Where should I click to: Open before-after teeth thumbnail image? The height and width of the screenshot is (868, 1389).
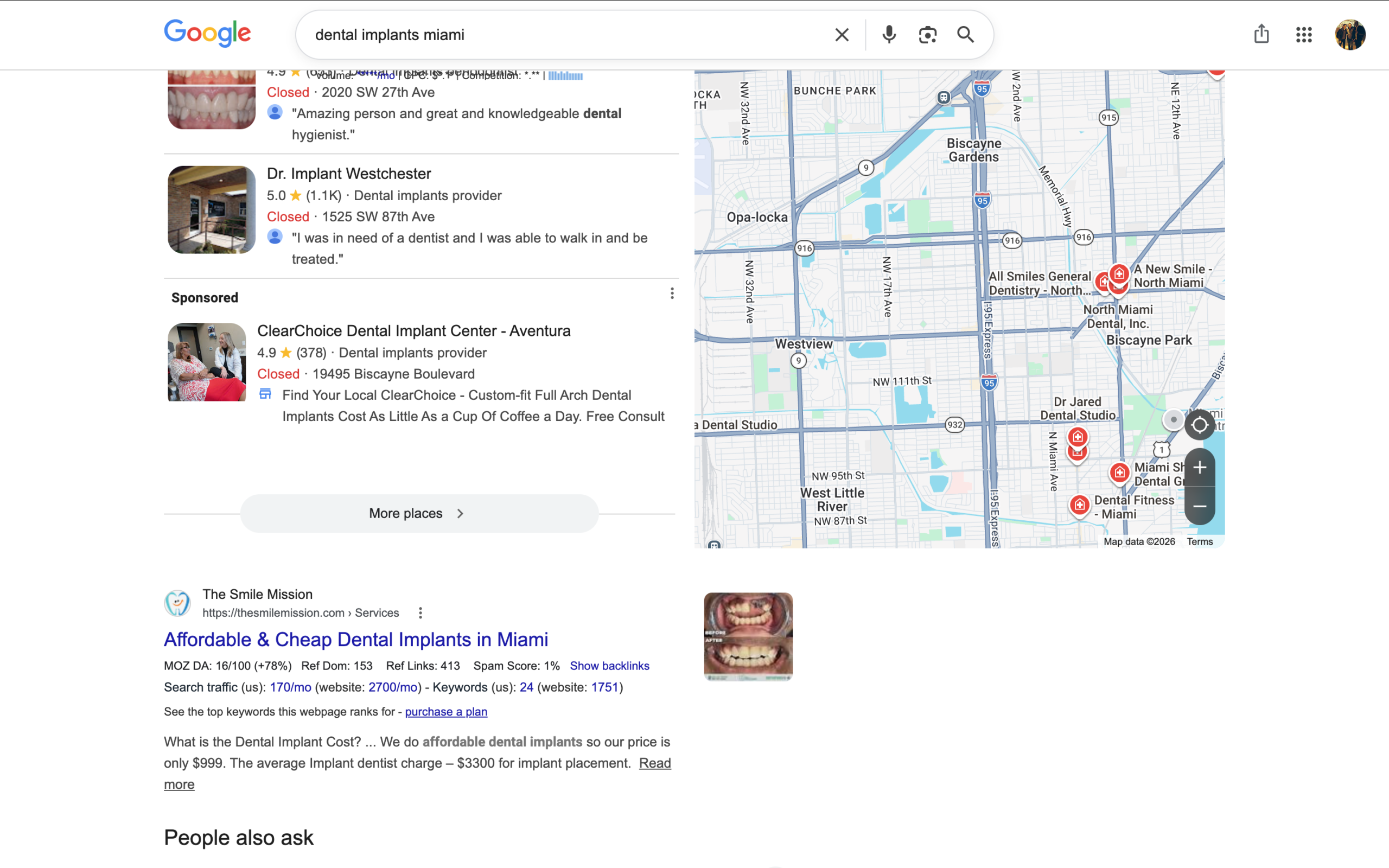(748, 637)
